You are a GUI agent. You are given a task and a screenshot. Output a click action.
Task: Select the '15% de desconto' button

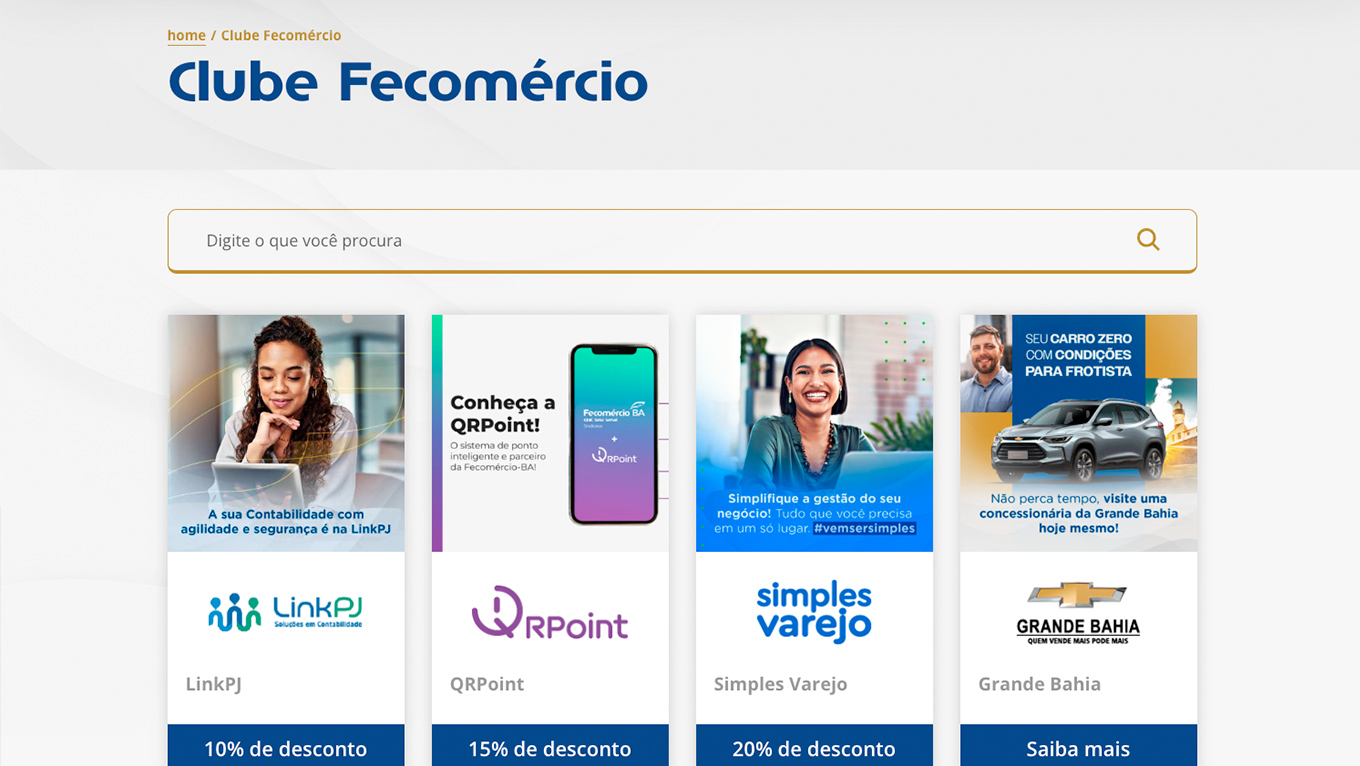click(x=550, y=747)
